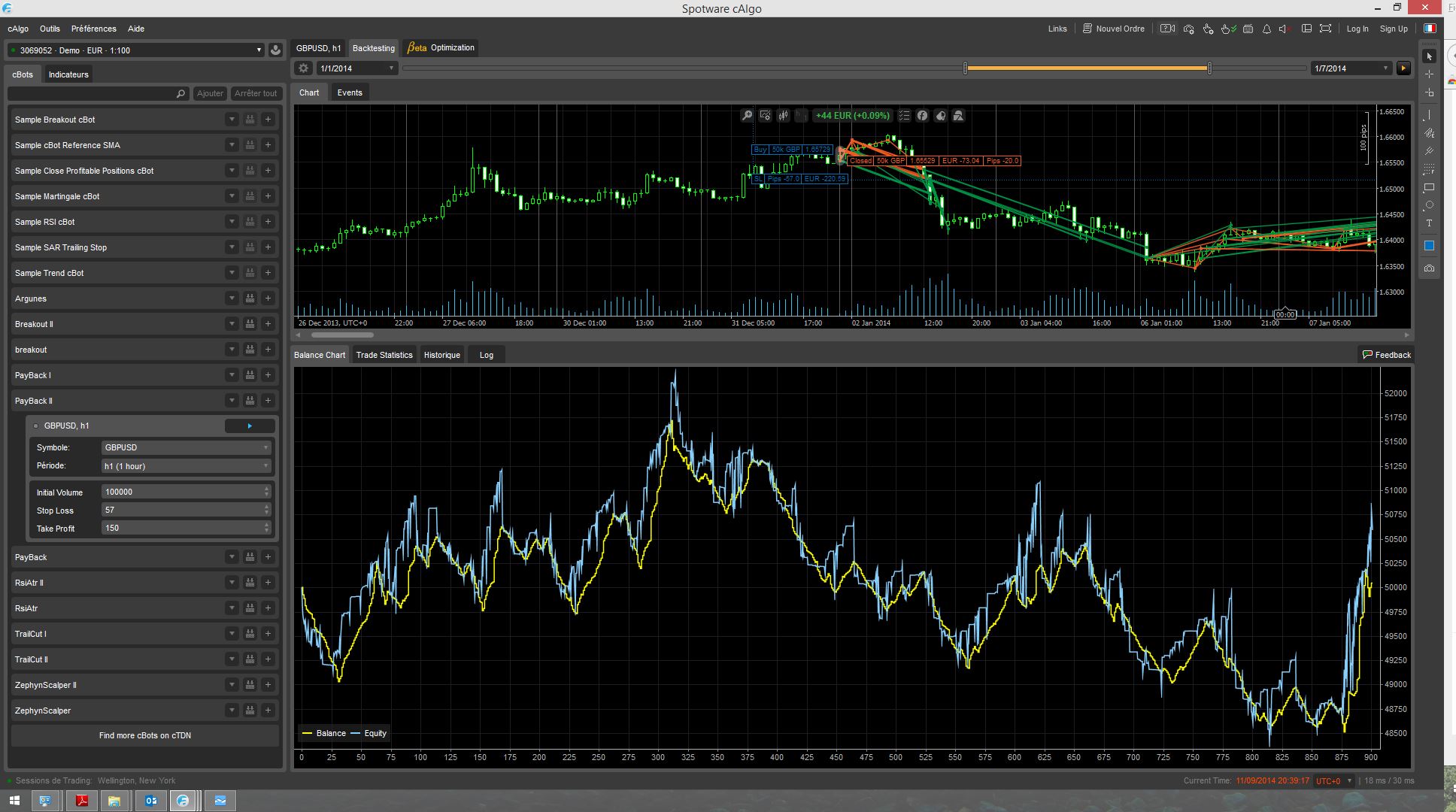The width and height of the screenshot is (1456, 812).
Task: Add instance to Sample Trend cBot plus icon
Action: coord(268,273)
